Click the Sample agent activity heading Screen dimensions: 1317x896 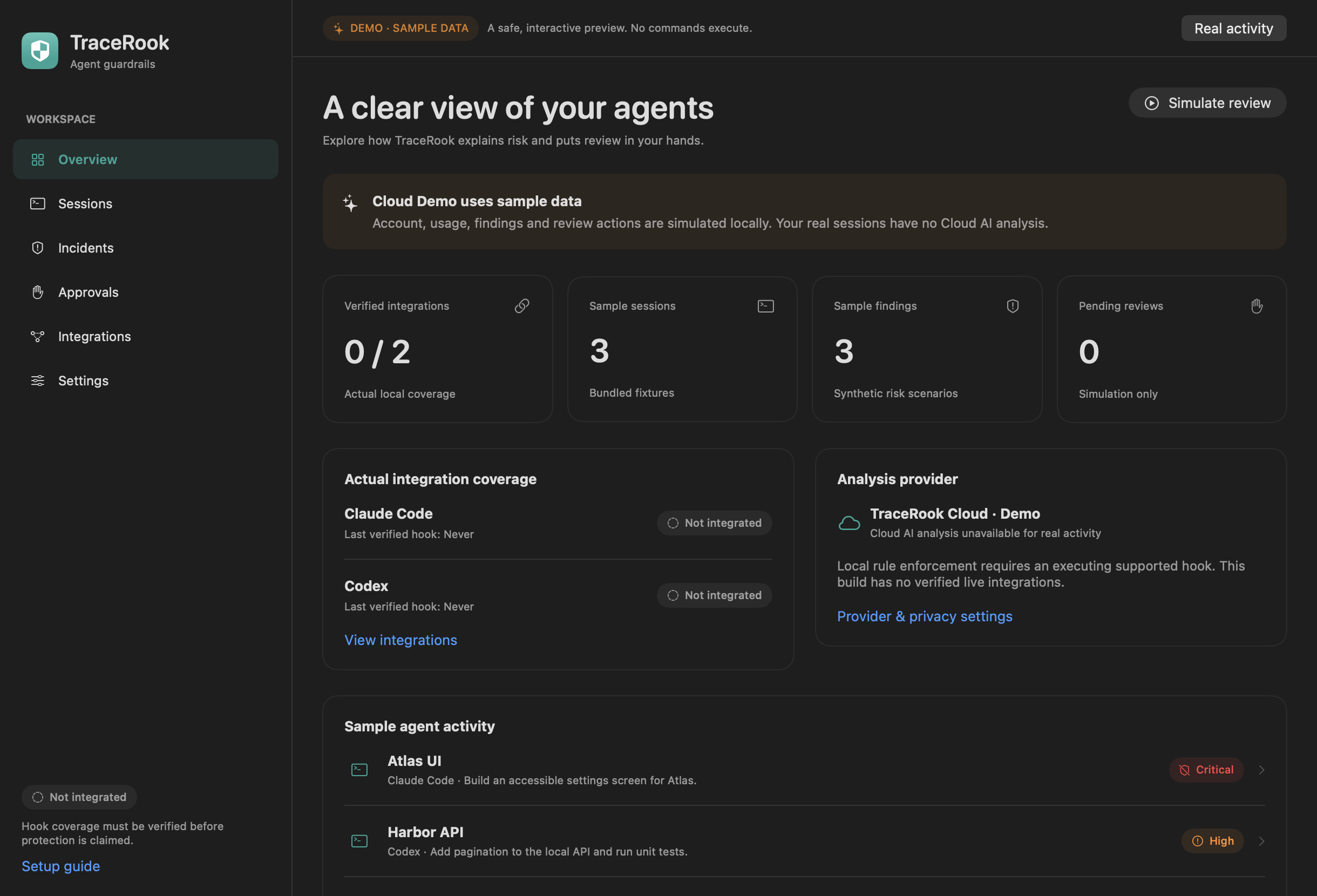pos(419,727)
